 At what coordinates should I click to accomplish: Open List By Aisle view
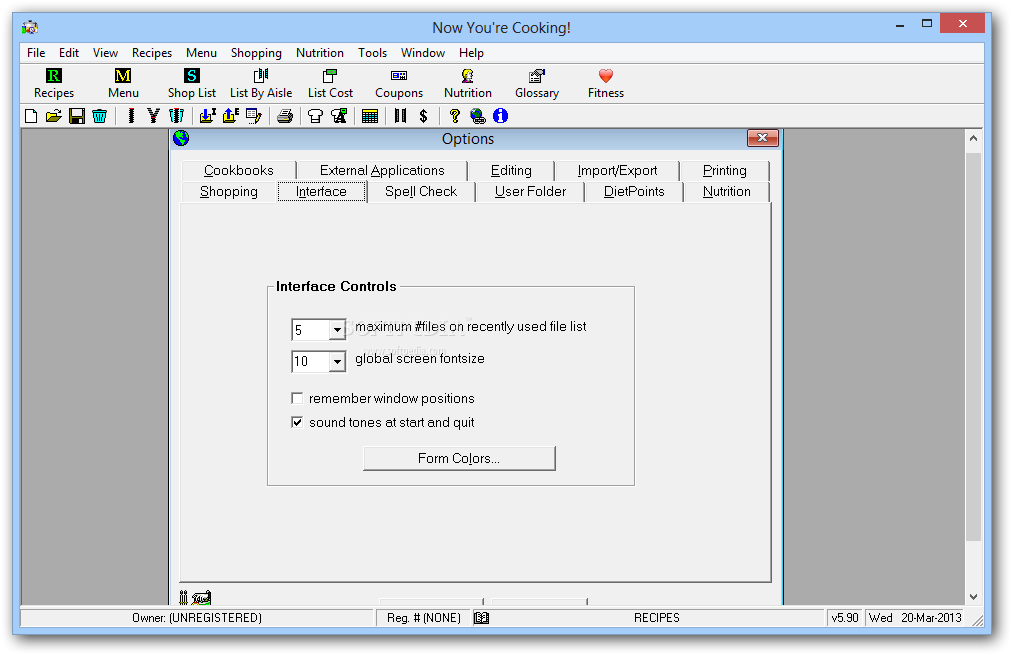[x=261, y=84]
